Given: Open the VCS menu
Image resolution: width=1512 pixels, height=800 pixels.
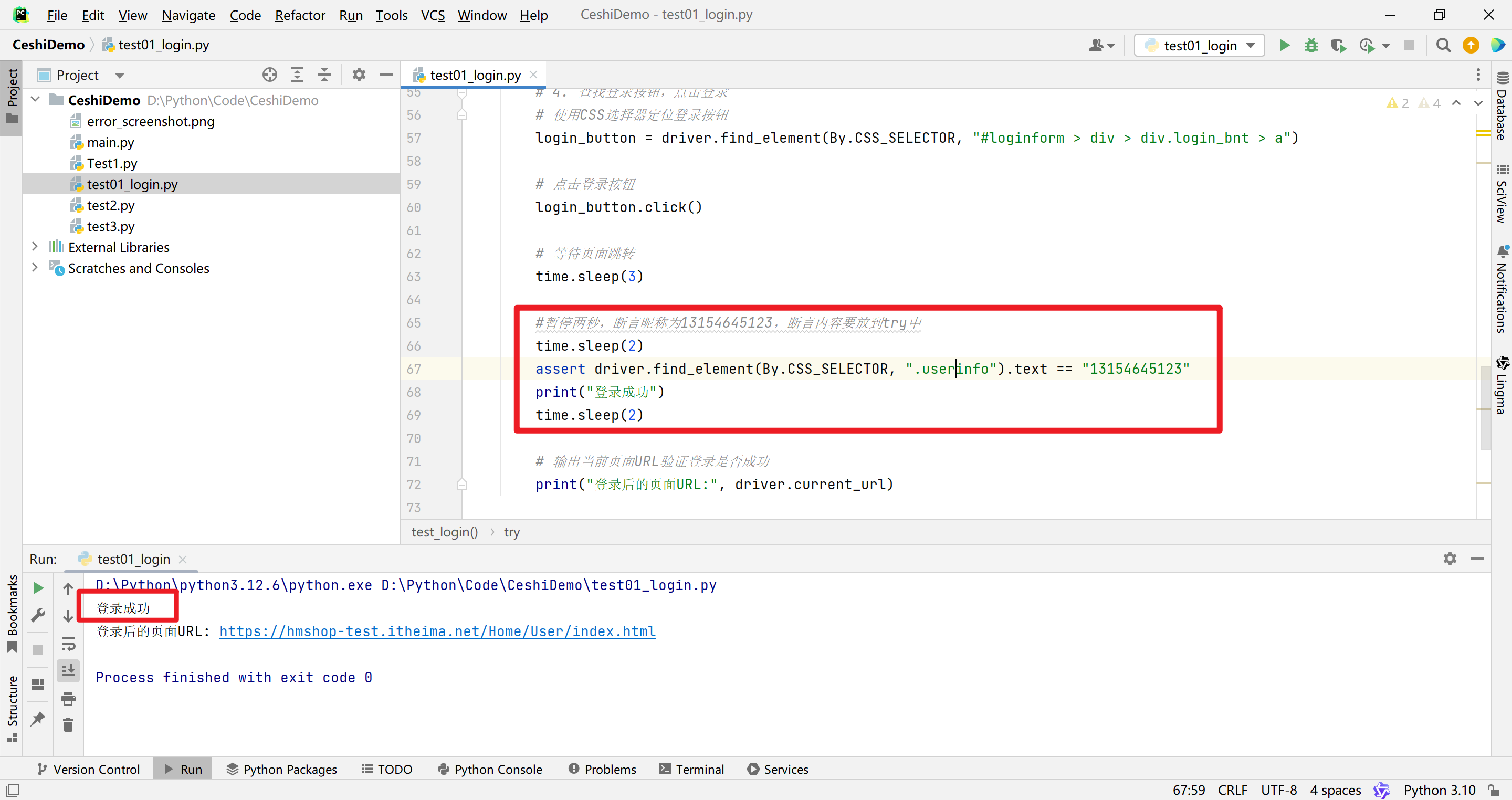Looking at the screenshot, I should coord(433,15).
